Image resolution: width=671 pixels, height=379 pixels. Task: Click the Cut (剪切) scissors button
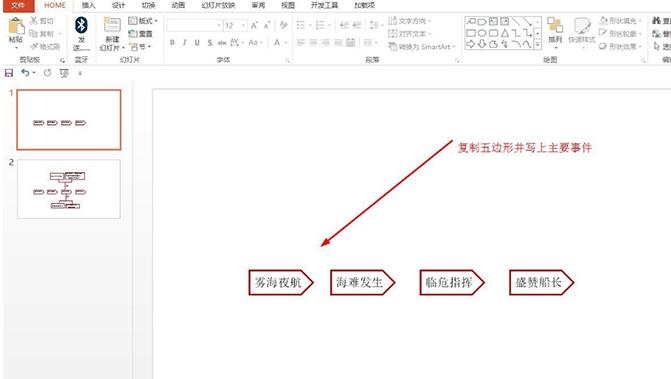click(x=42, y=21)
